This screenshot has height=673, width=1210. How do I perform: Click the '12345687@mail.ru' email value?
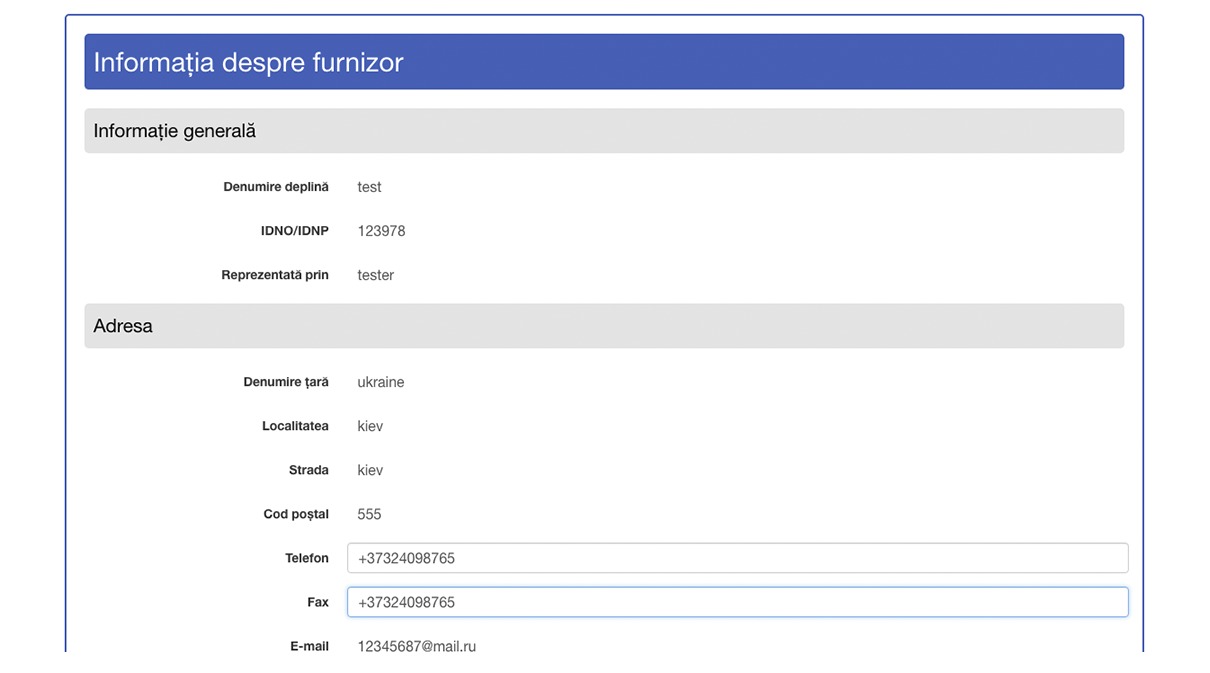coord(416,646)
